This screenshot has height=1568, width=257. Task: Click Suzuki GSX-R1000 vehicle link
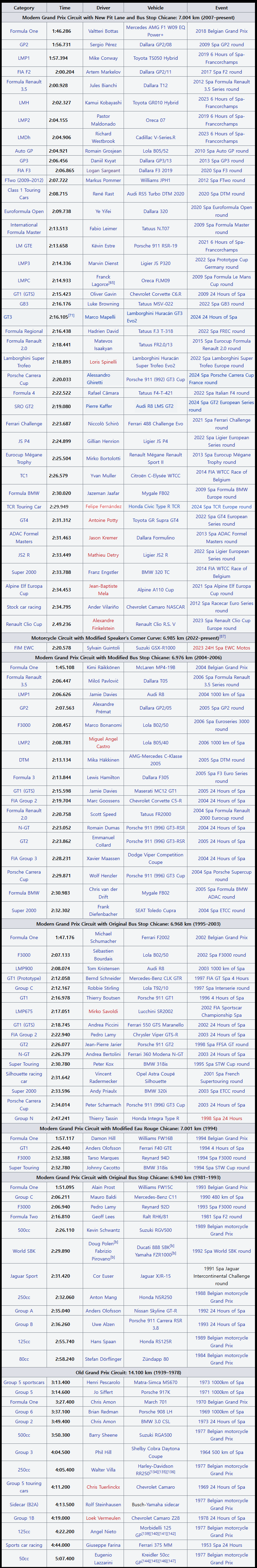click(x=155, y=648)
